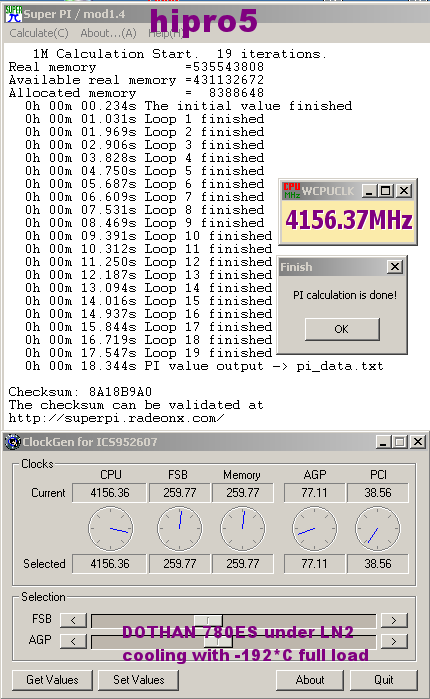The height and width of the screenshot is (699, 430).
Task: Click the FSB clock dial gauge
Action: coord(180,528)
